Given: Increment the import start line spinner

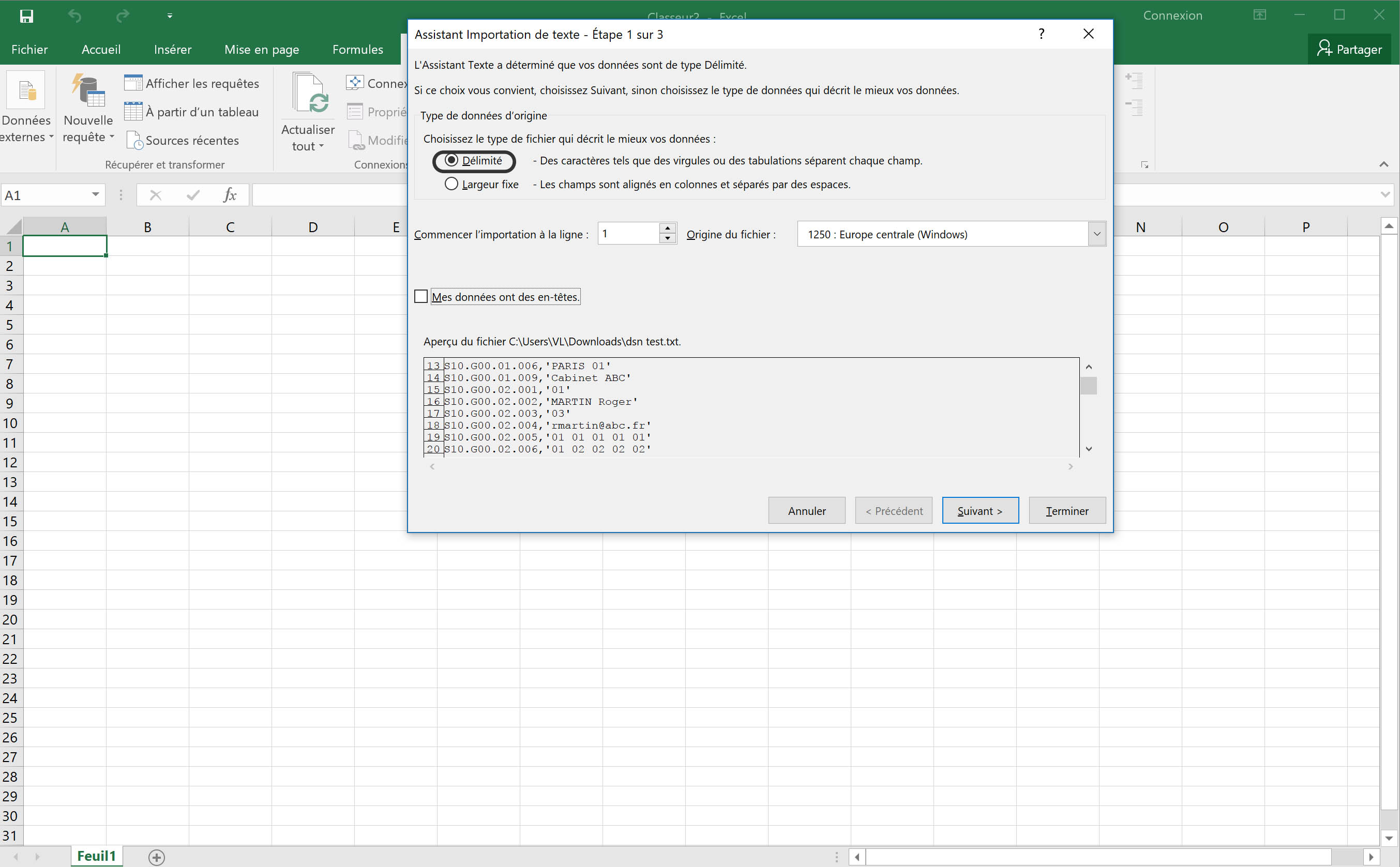Looking at the screenshot, I should tap(667, 228).
